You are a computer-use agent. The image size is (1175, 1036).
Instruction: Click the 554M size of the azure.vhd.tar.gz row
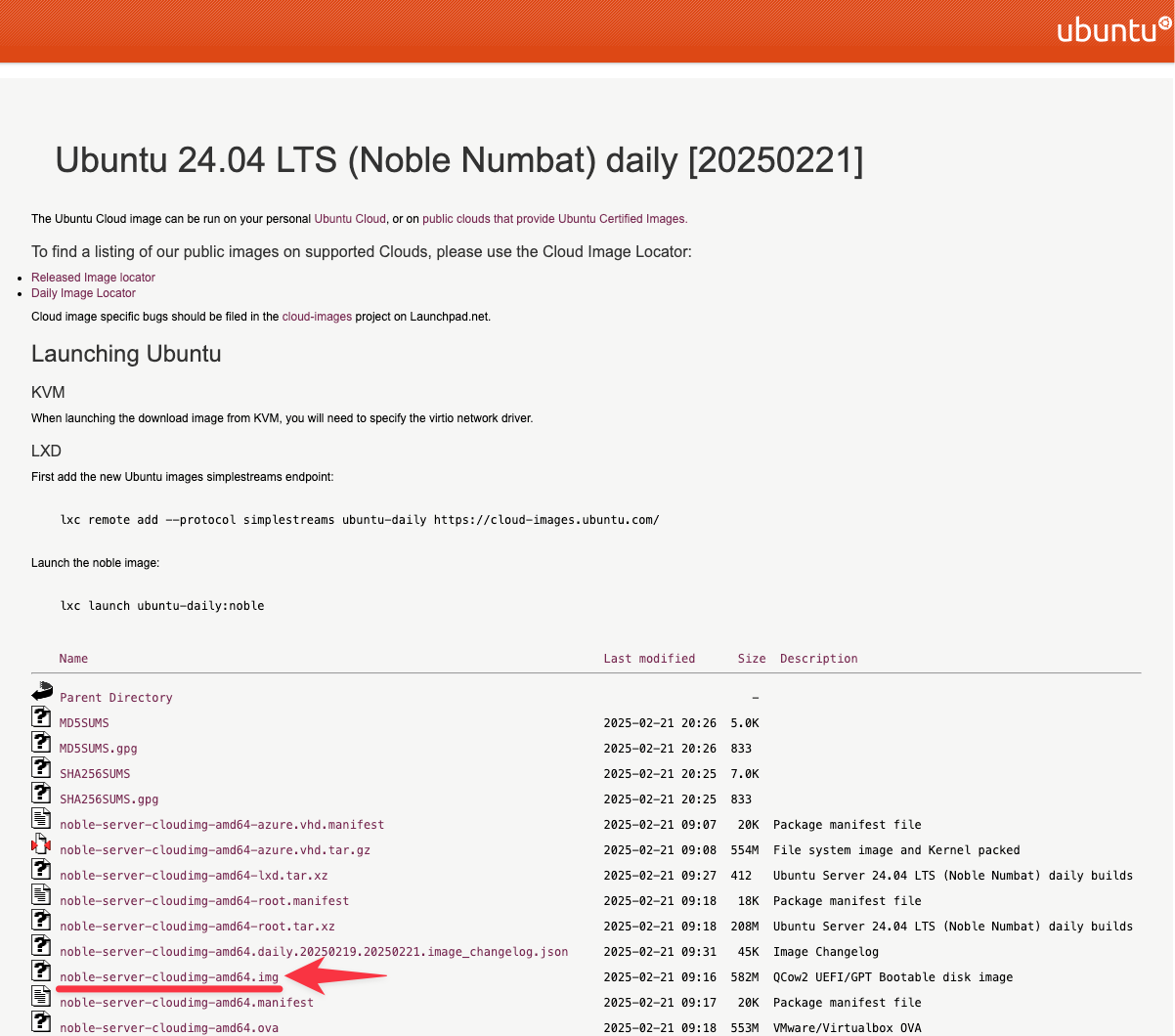[745, 850]
